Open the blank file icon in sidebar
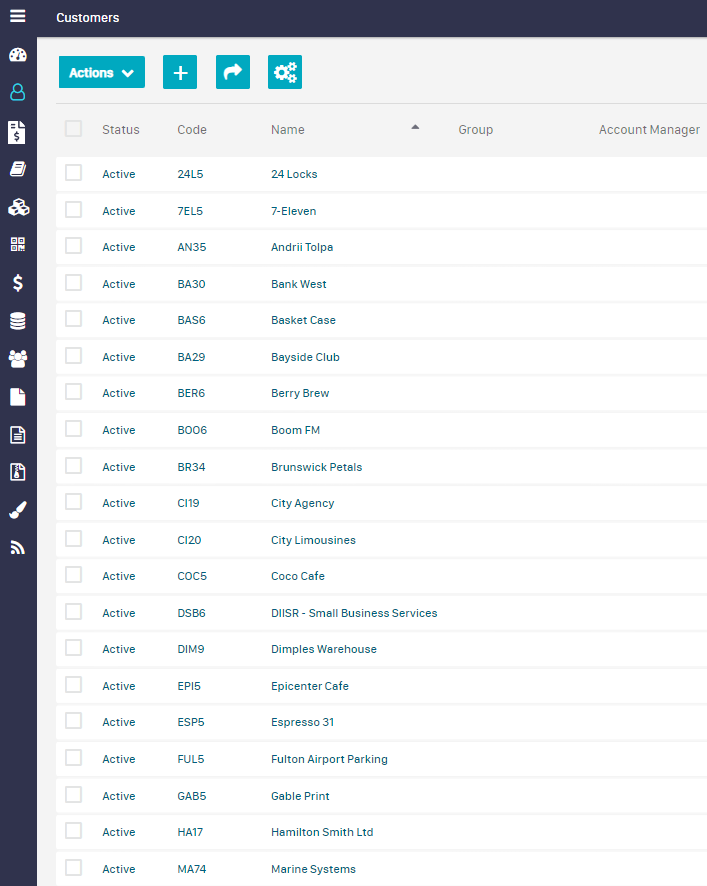Image resolution: width=707 pixels, height=886 pixels. tap(18, 397)
